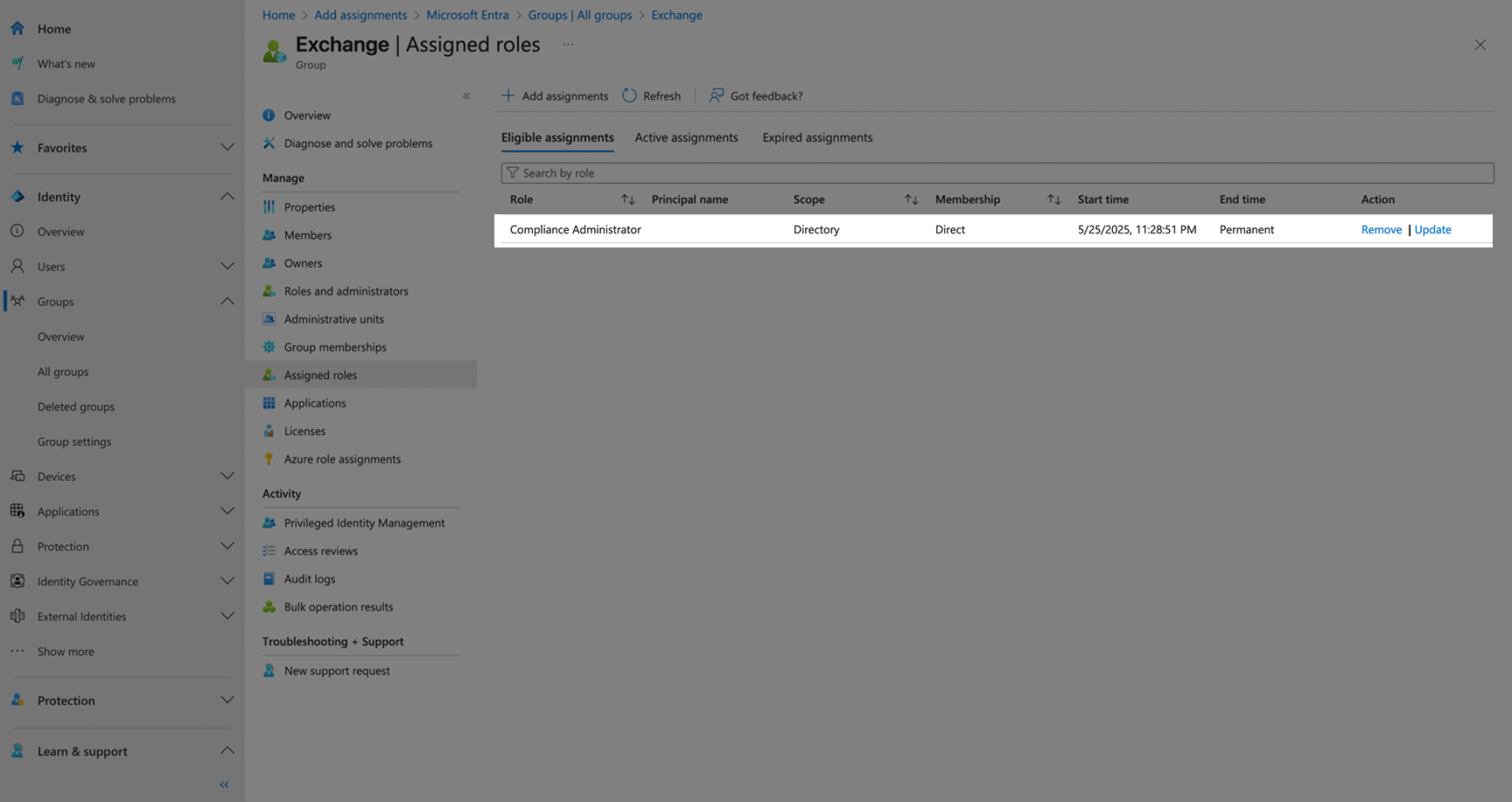Close the Exchange pane with X
The image size is (1512, 802).
[x=1480, y=45]
